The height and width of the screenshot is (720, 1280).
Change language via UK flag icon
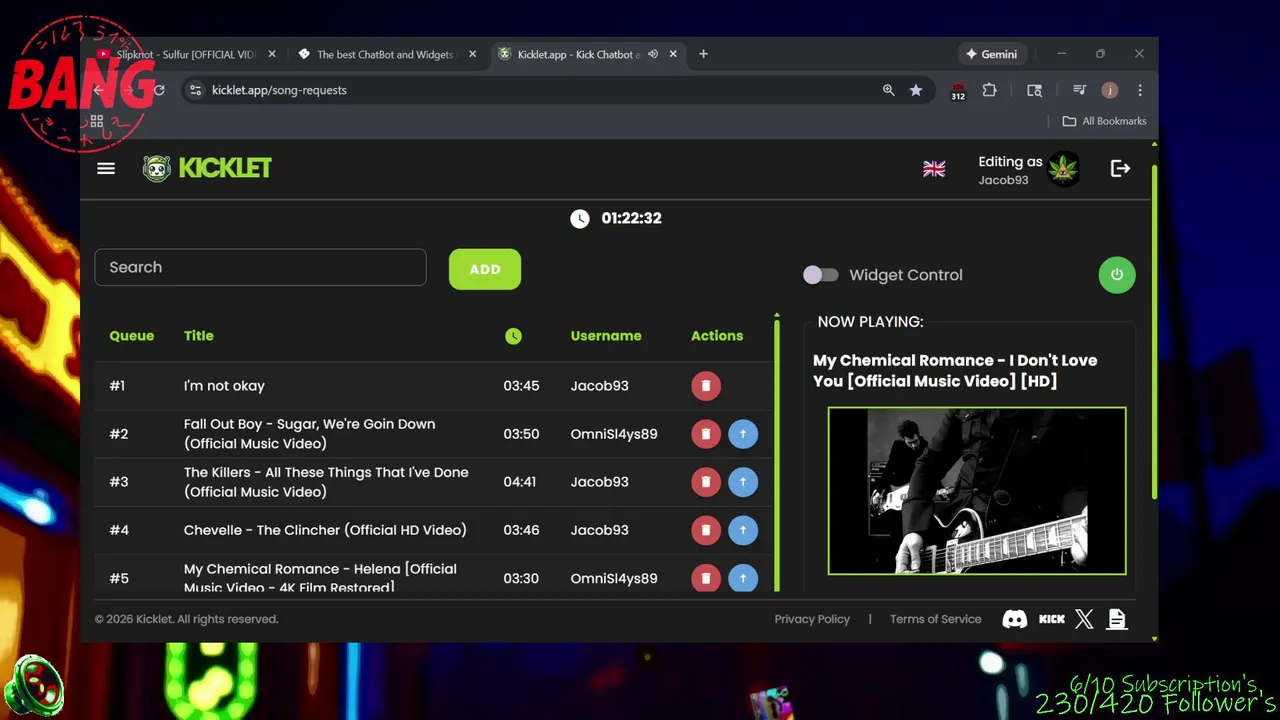[934, 169]
